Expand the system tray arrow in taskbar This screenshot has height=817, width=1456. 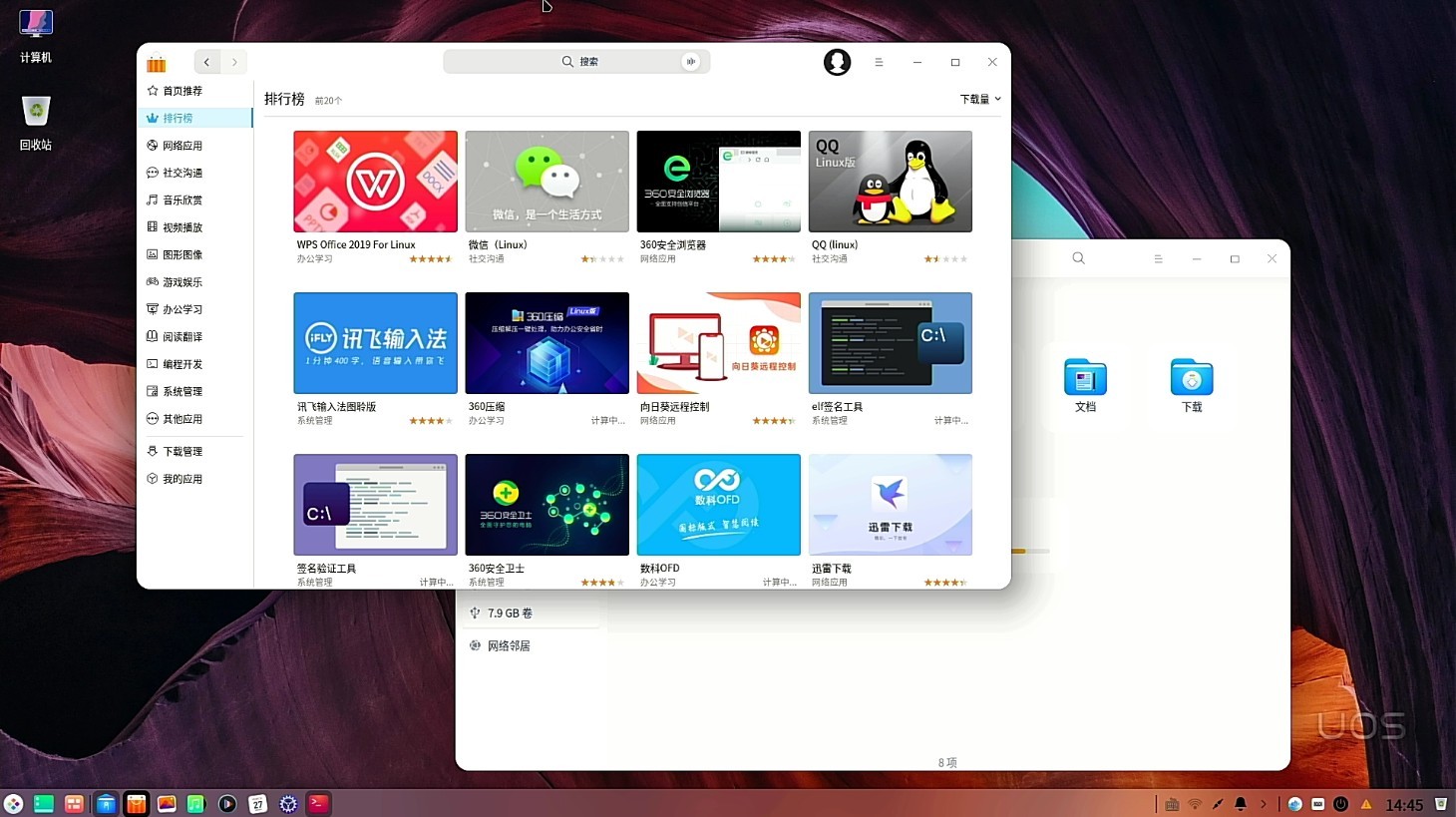(x=1264, y=804)
